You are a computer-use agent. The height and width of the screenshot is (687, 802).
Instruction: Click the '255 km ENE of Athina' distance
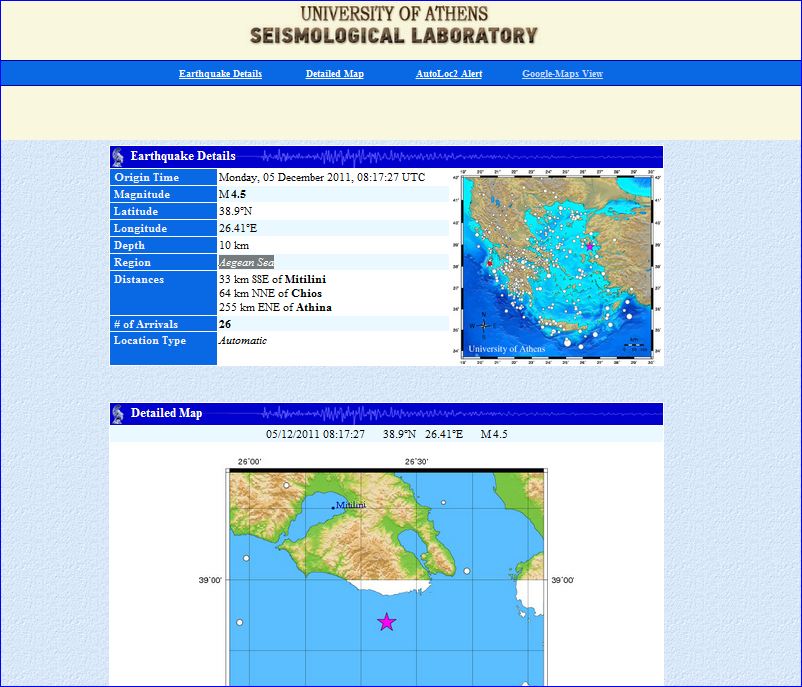pos(275,307)
